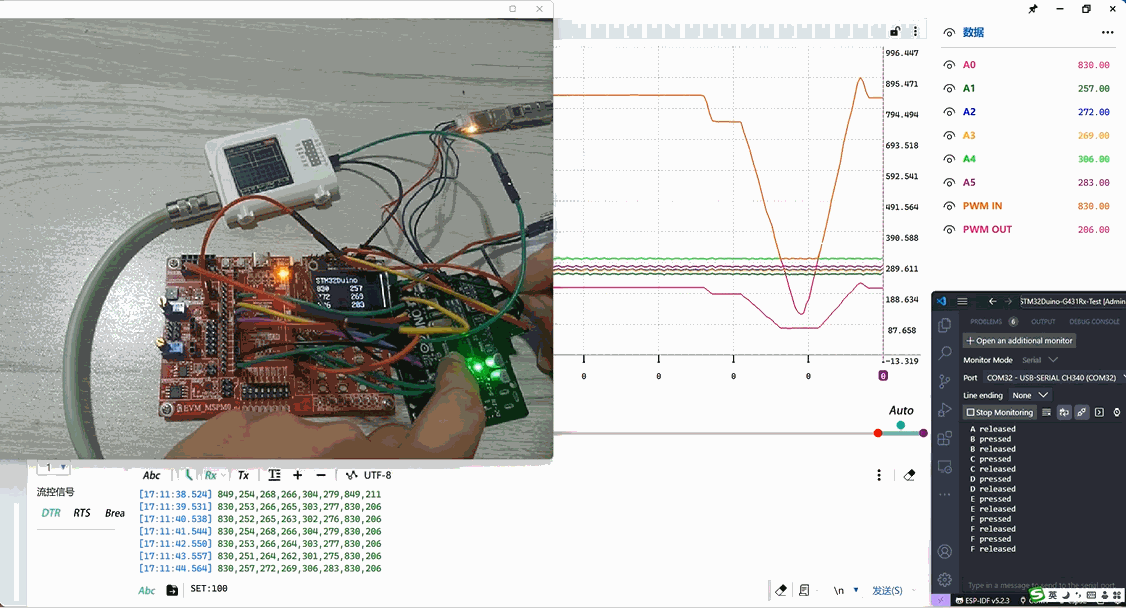Screen dimensions: 1126x608
Task: Click the plus icon in receive toolbar
Action: point(297,475)
